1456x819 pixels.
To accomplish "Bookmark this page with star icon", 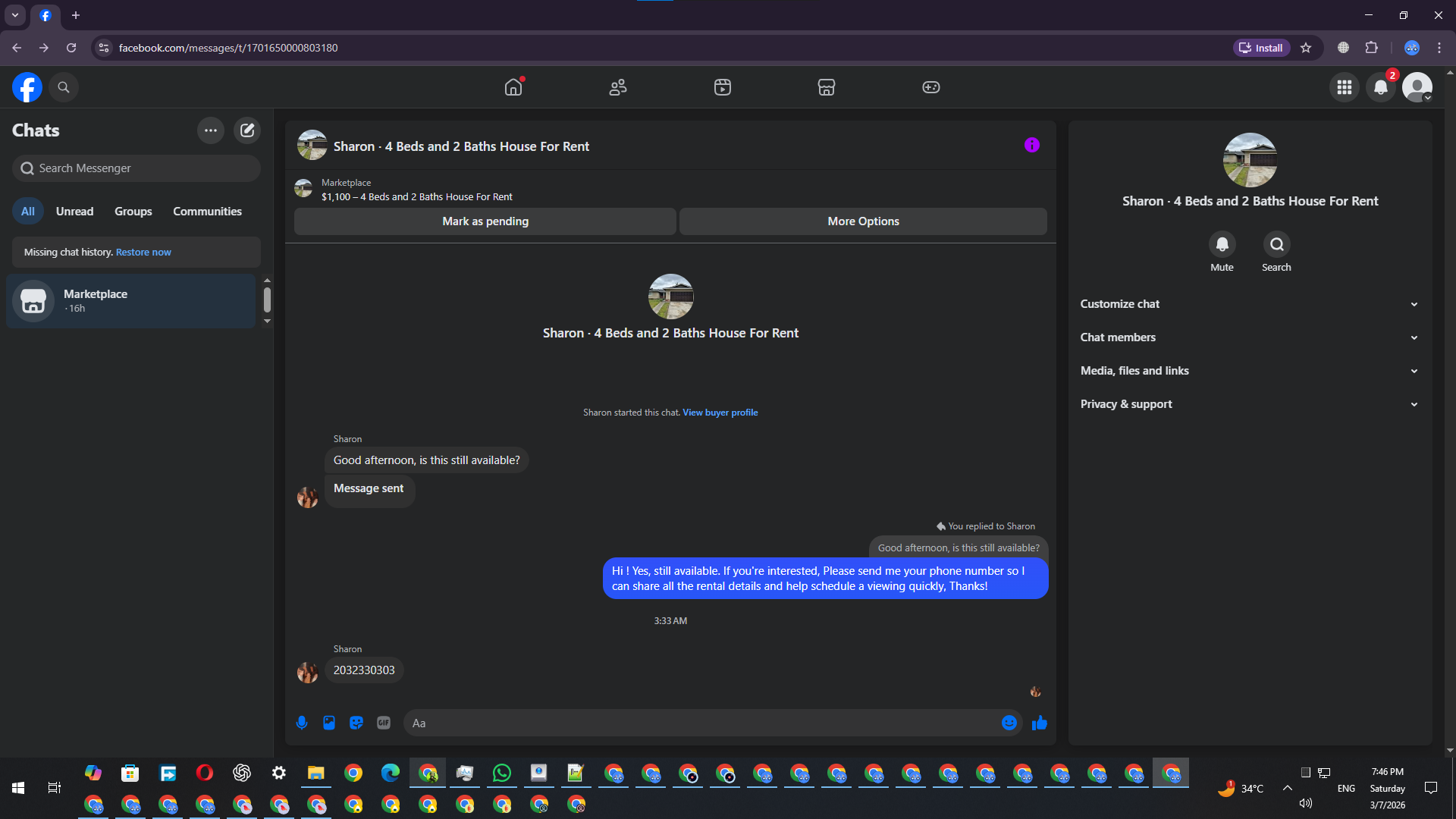I will coord(1306,48).
